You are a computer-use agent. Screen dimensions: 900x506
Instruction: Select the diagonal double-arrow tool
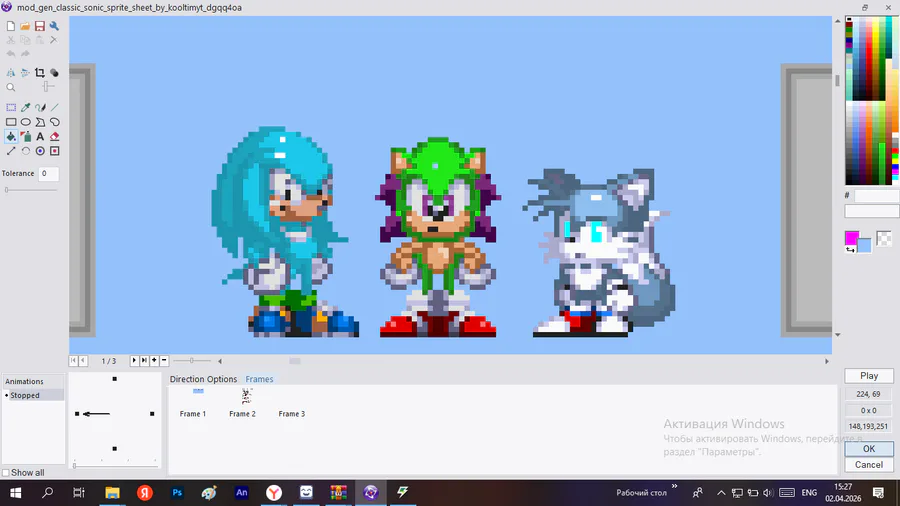pos(11,151)
